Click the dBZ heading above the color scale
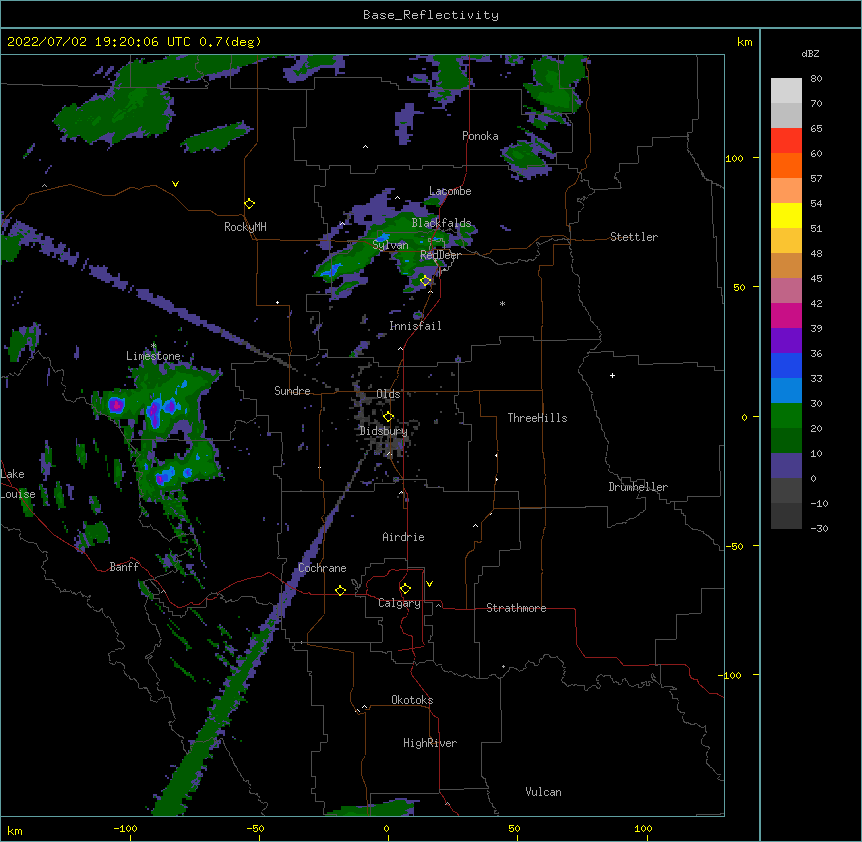The height and width of the screenshot is (842, 862). [810, 53]
